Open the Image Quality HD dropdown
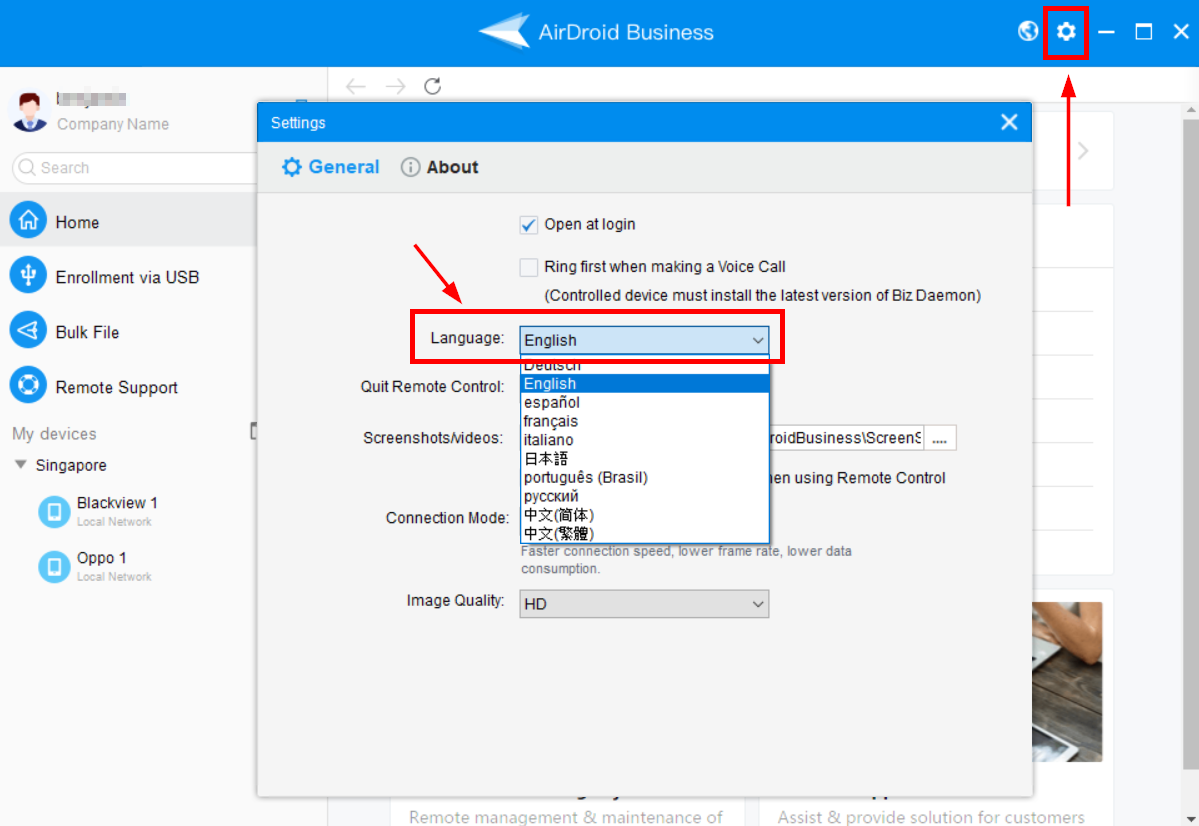Screen dimensions: 1199x826 tap(644, 603)
